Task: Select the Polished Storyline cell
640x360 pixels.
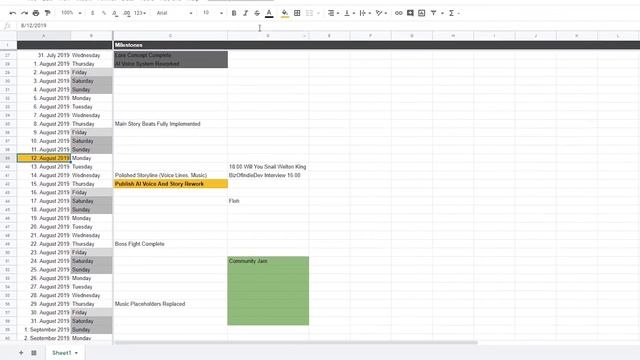Action: tap(170, 175)
